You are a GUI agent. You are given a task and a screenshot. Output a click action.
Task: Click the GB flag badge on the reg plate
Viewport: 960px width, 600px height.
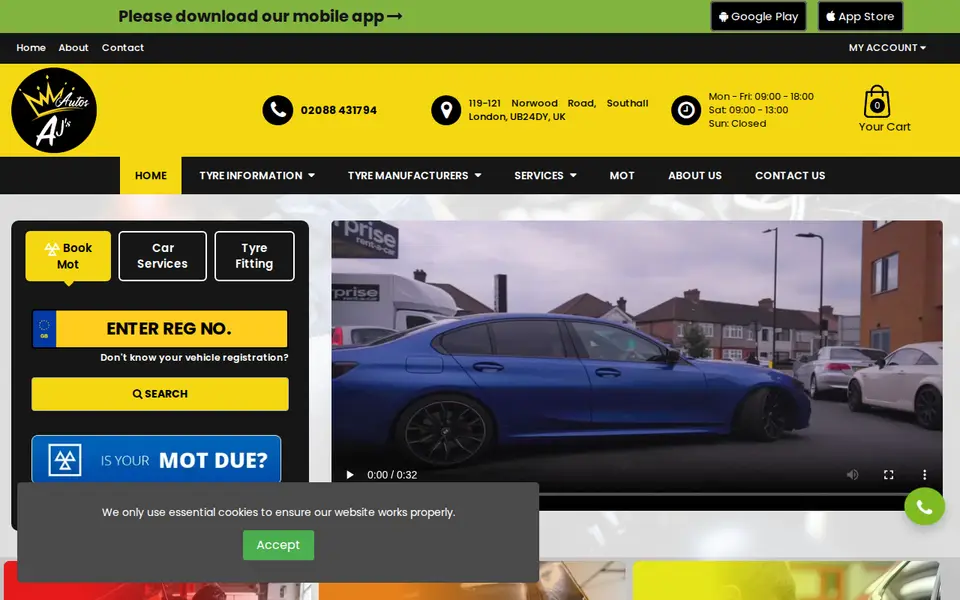point(44,329)
